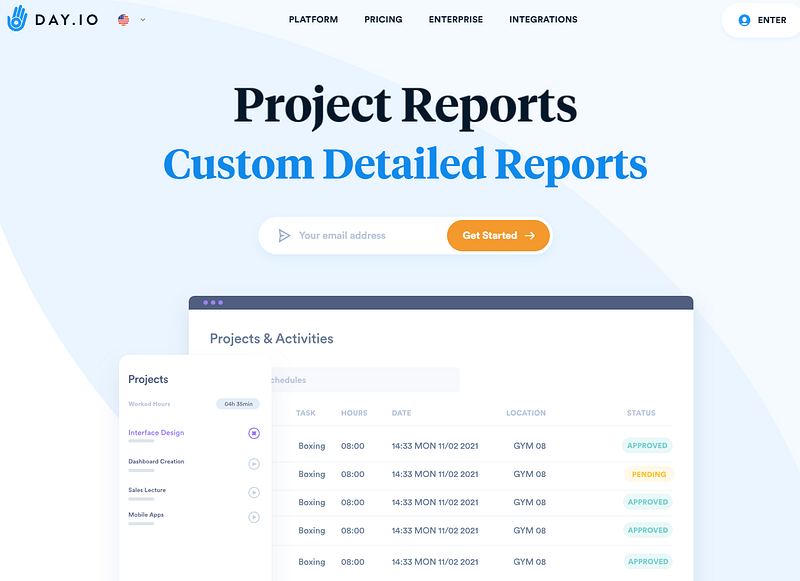
Task: Click the TASK column header
Action: [x=306, y=413]
